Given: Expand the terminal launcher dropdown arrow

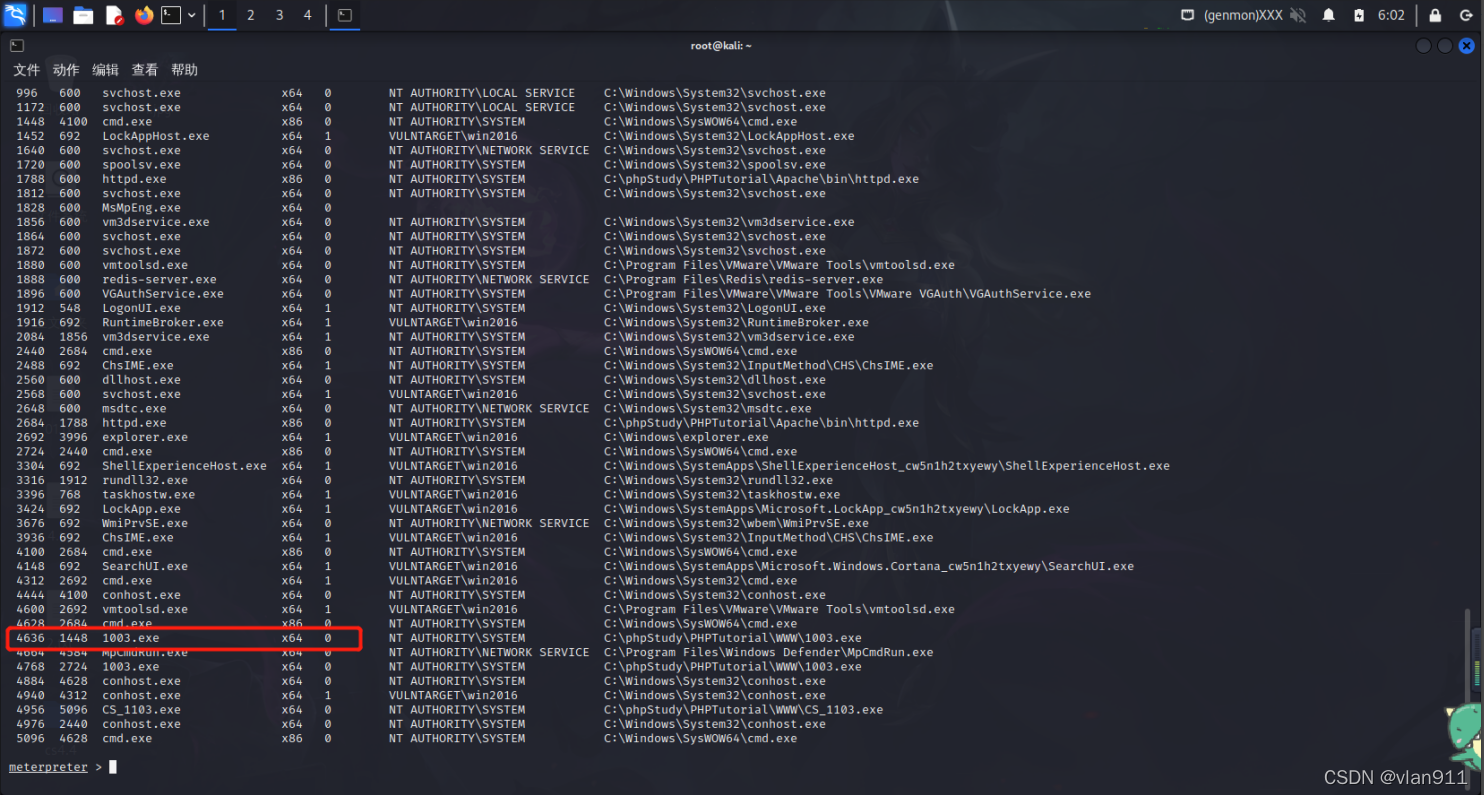Looking at the screenshot, I should 191,15.
